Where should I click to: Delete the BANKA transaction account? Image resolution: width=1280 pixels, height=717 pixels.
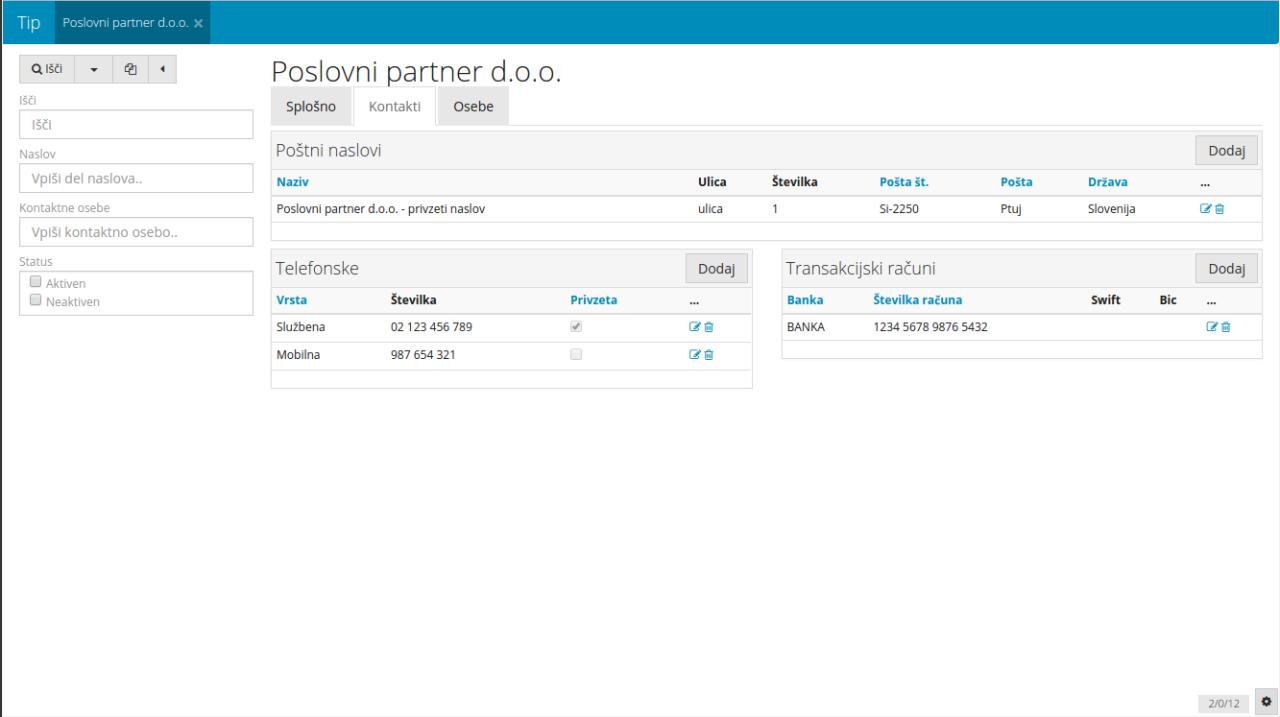pyautogui.click(x=1226, y=327)
